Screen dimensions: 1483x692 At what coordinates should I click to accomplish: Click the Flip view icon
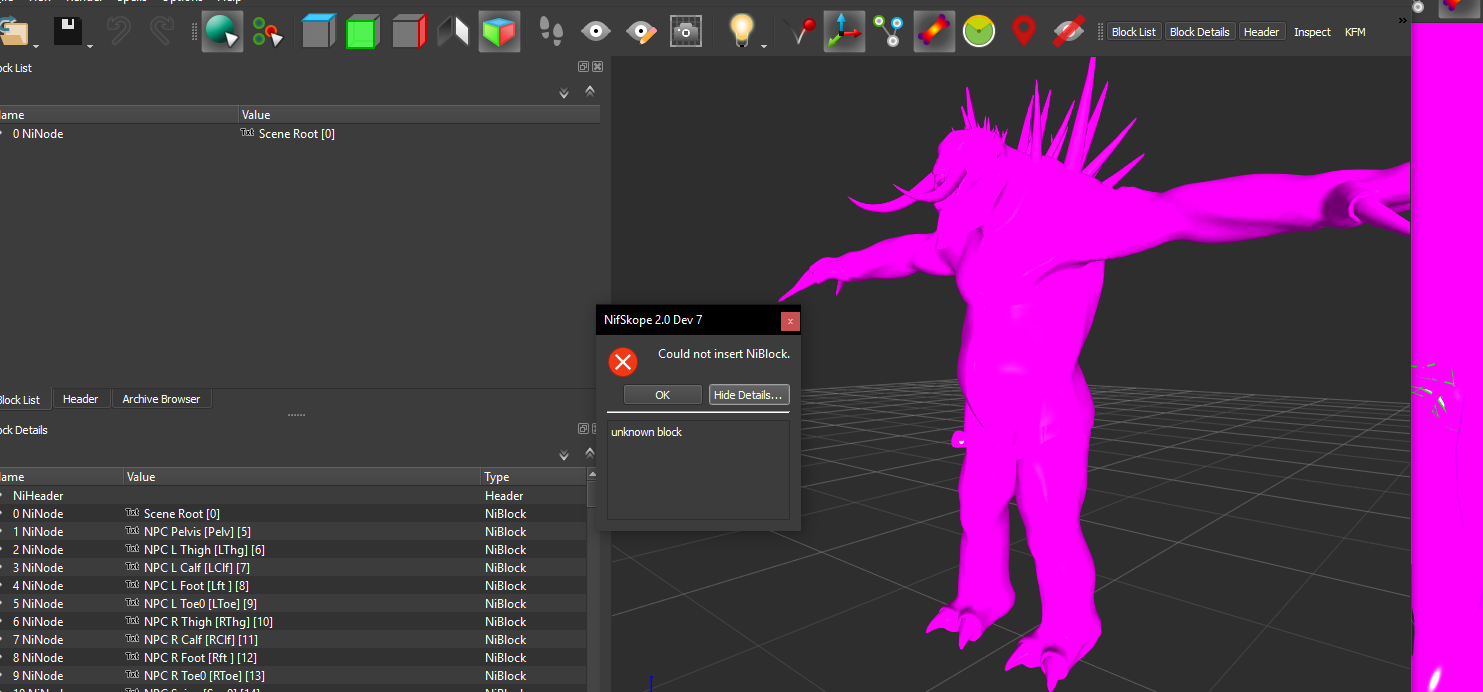point(453,32)
